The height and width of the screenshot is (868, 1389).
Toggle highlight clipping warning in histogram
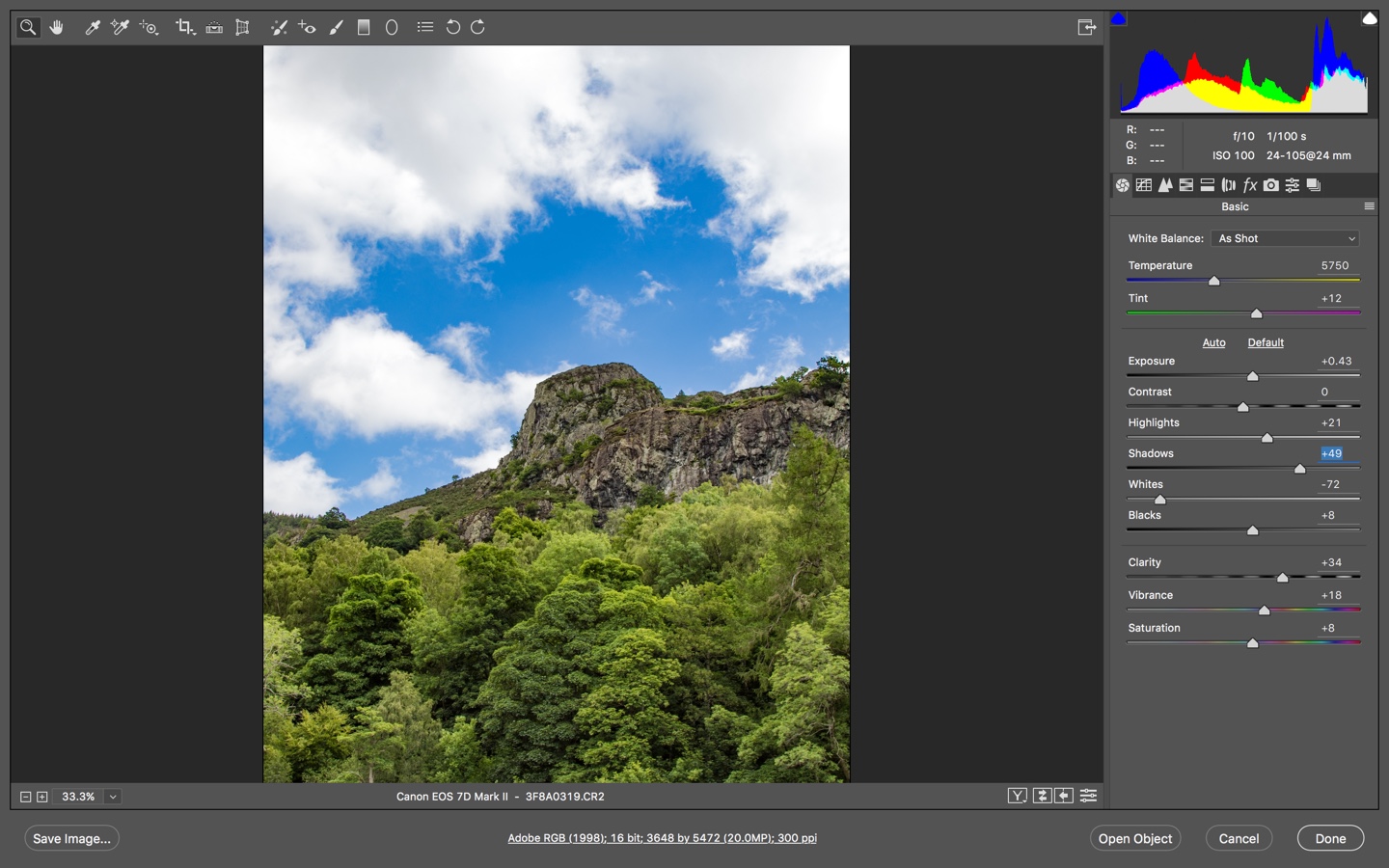(1369, 18)
